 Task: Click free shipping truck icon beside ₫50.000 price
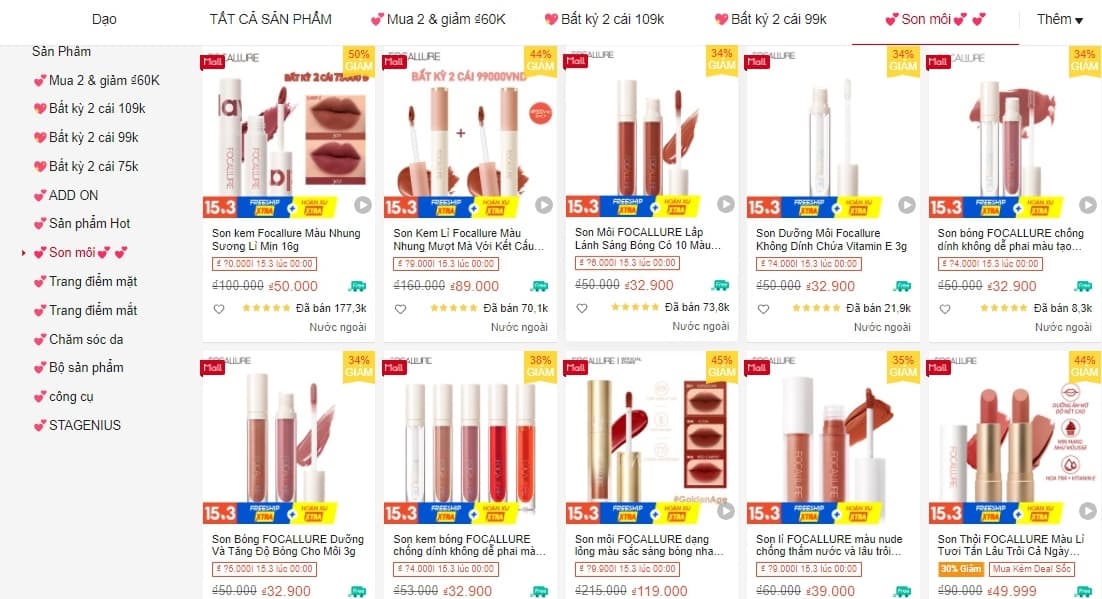pos(358,286)
